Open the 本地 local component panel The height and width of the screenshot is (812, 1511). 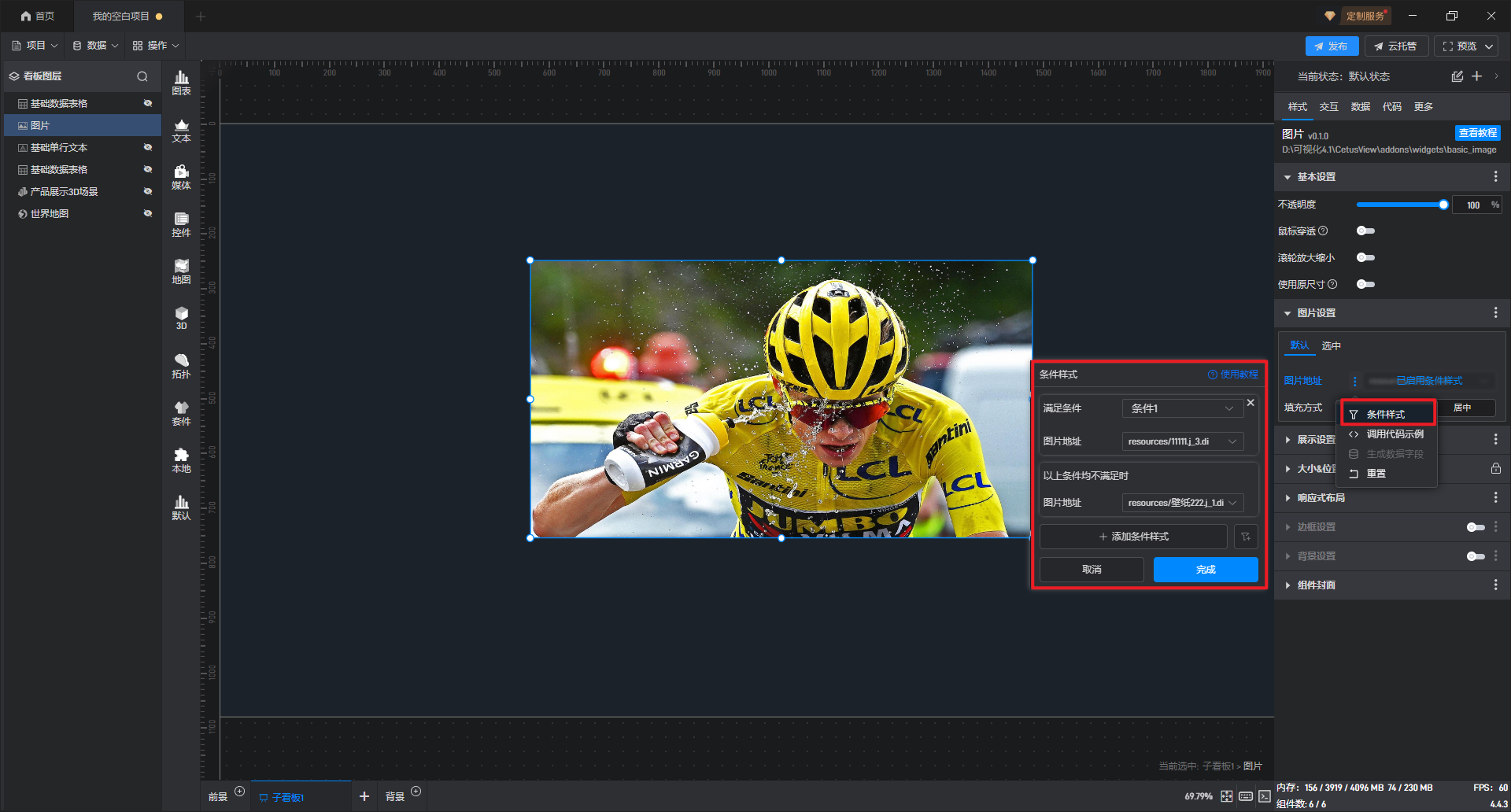point(181,460)
